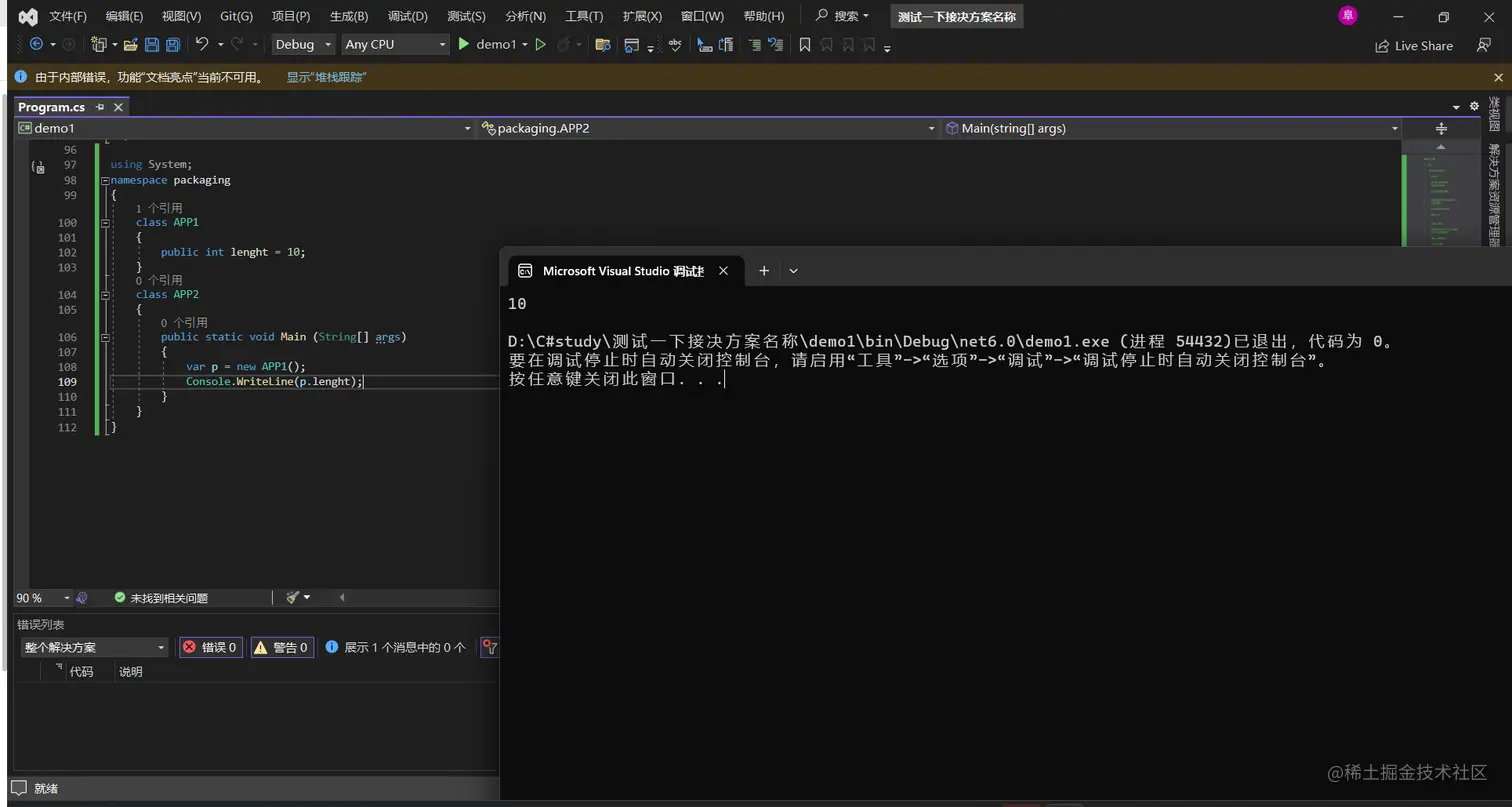This screenshot has height=807, width=1512.
Task: Open the Git(G) menu
Action: 236,16
